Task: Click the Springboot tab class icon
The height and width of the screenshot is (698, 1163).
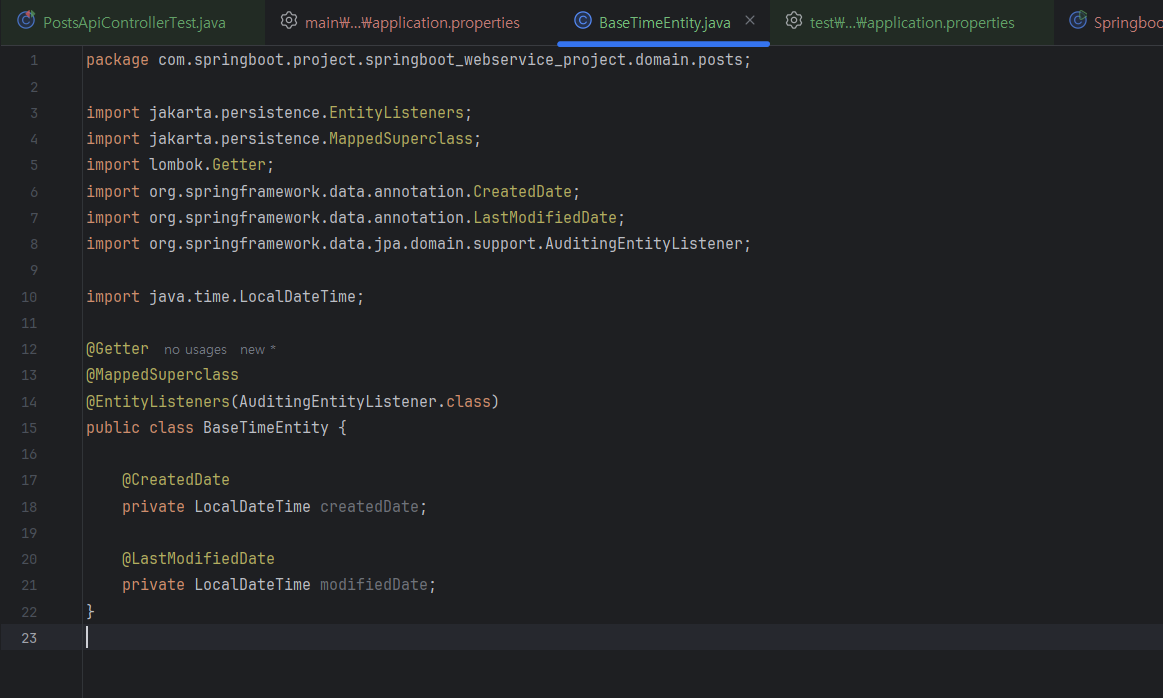Action: point(1078,21)
